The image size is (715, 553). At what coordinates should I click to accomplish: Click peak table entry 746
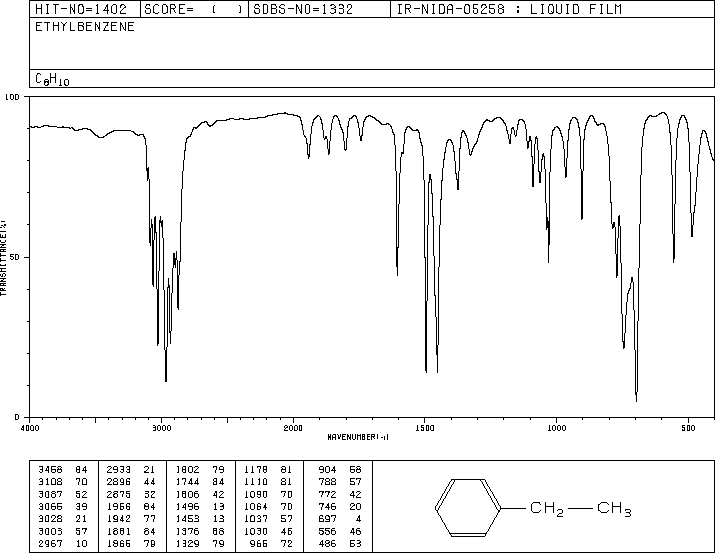click(x=327, y=506)
